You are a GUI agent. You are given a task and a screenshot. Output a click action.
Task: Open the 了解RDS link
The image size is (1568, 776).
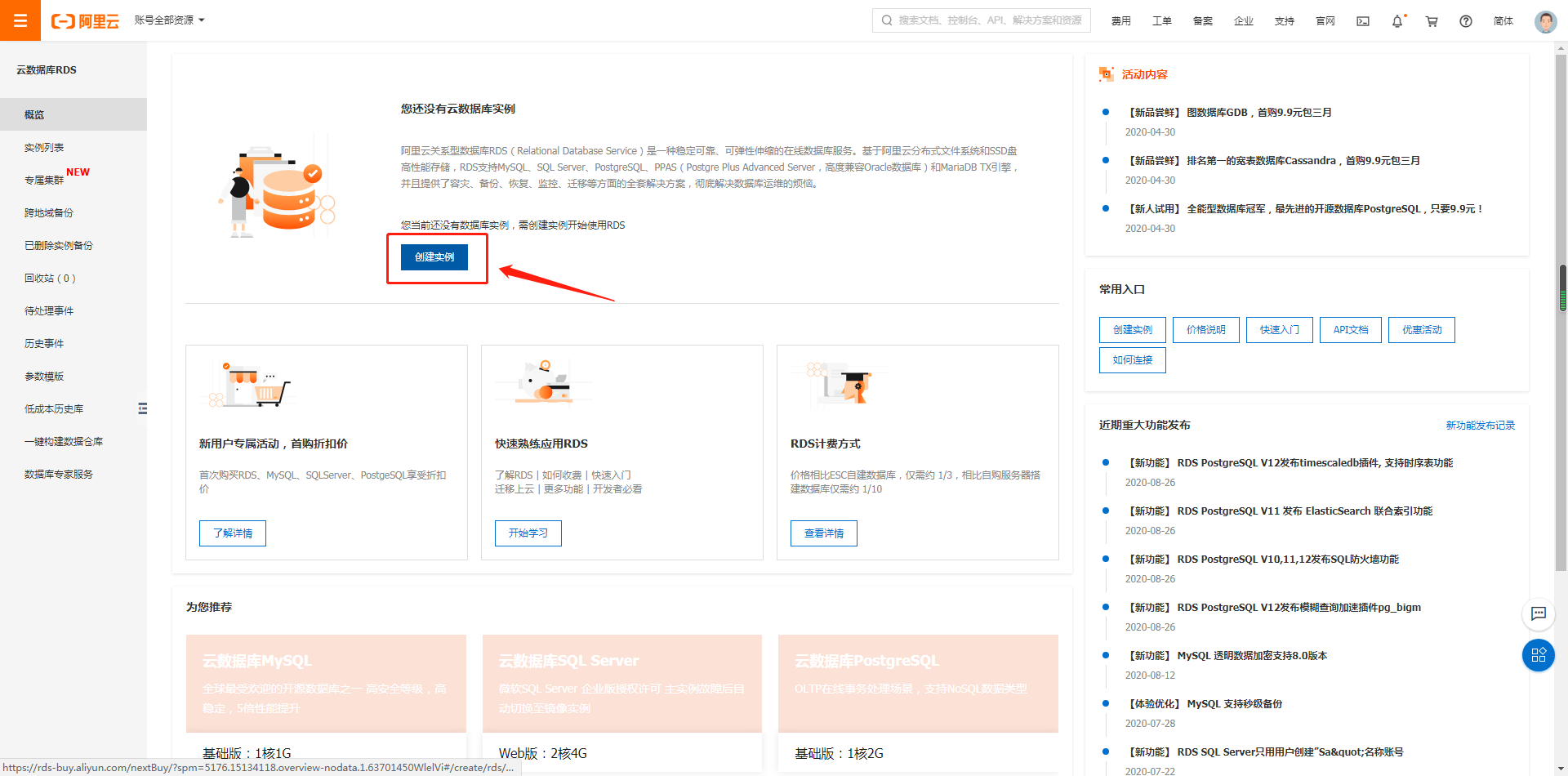(x=514, y=475)
